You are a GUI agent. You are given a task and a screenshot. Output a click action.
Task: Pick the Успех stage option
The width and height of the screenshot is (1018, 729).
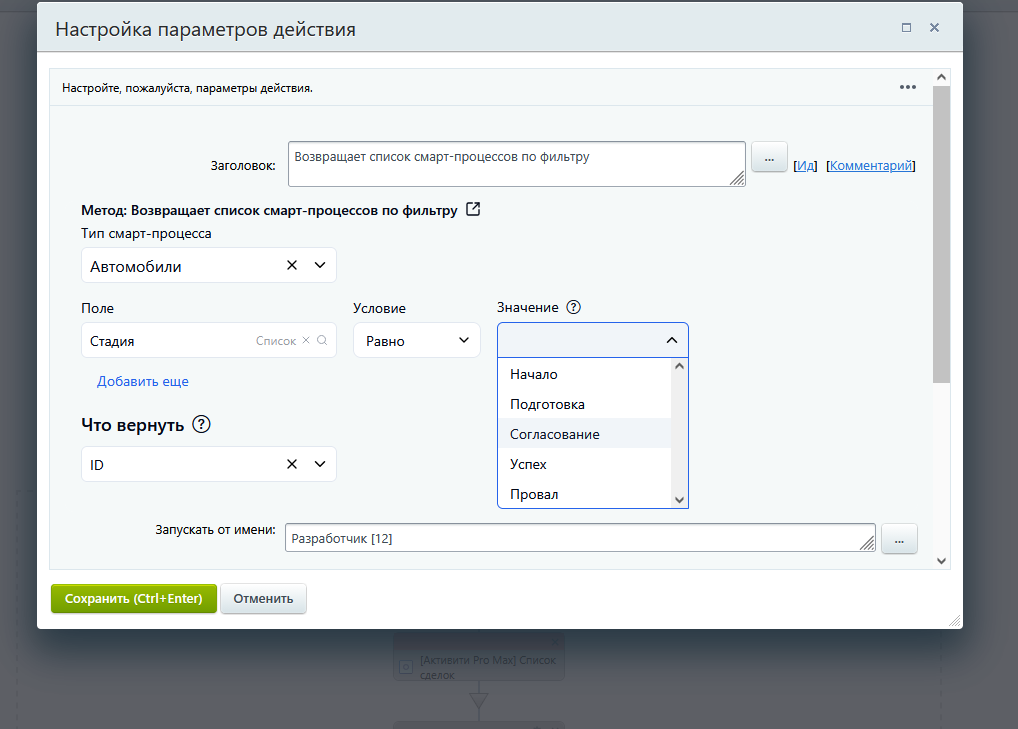pyautogui.click(x=528, y=464)
